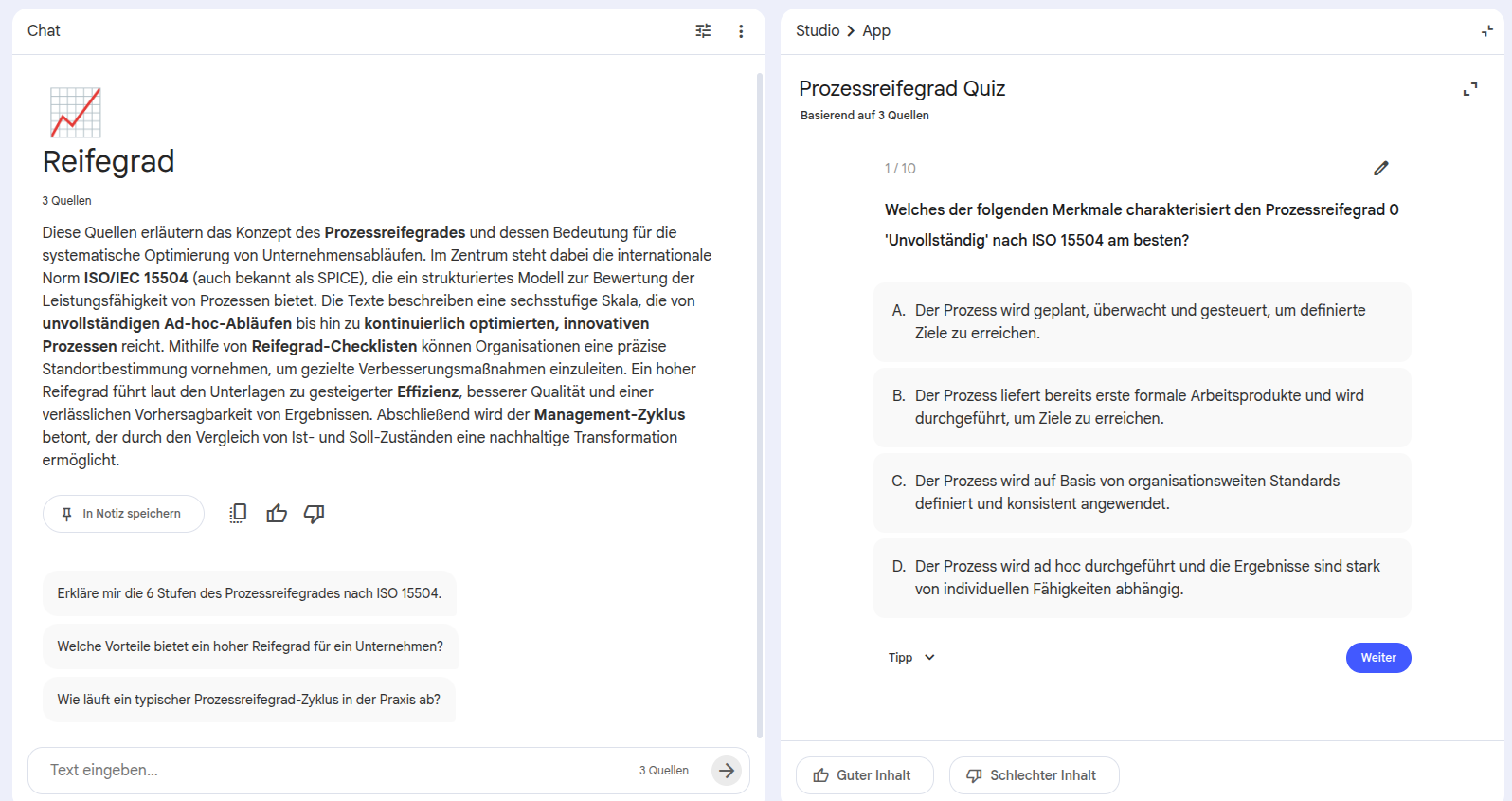Click suggested question about 6 Stufen
Image resolution: width=1512 pixels, height=801 pixels.
tap(249, 593)
